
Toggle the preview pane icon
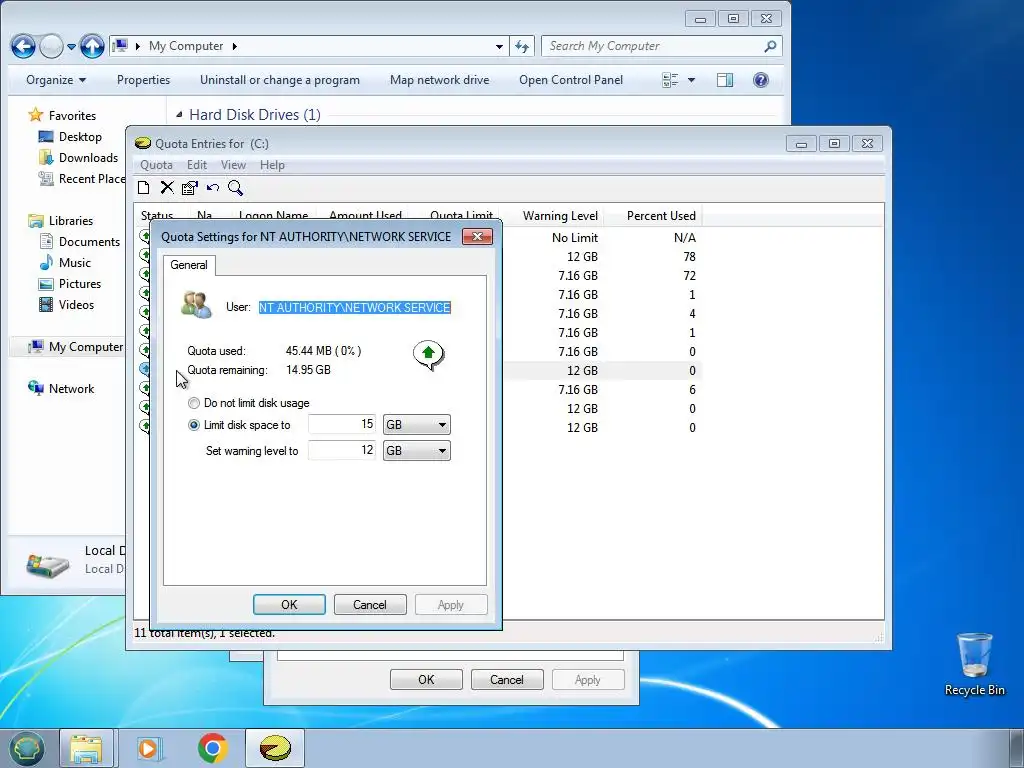coord(725,80)
